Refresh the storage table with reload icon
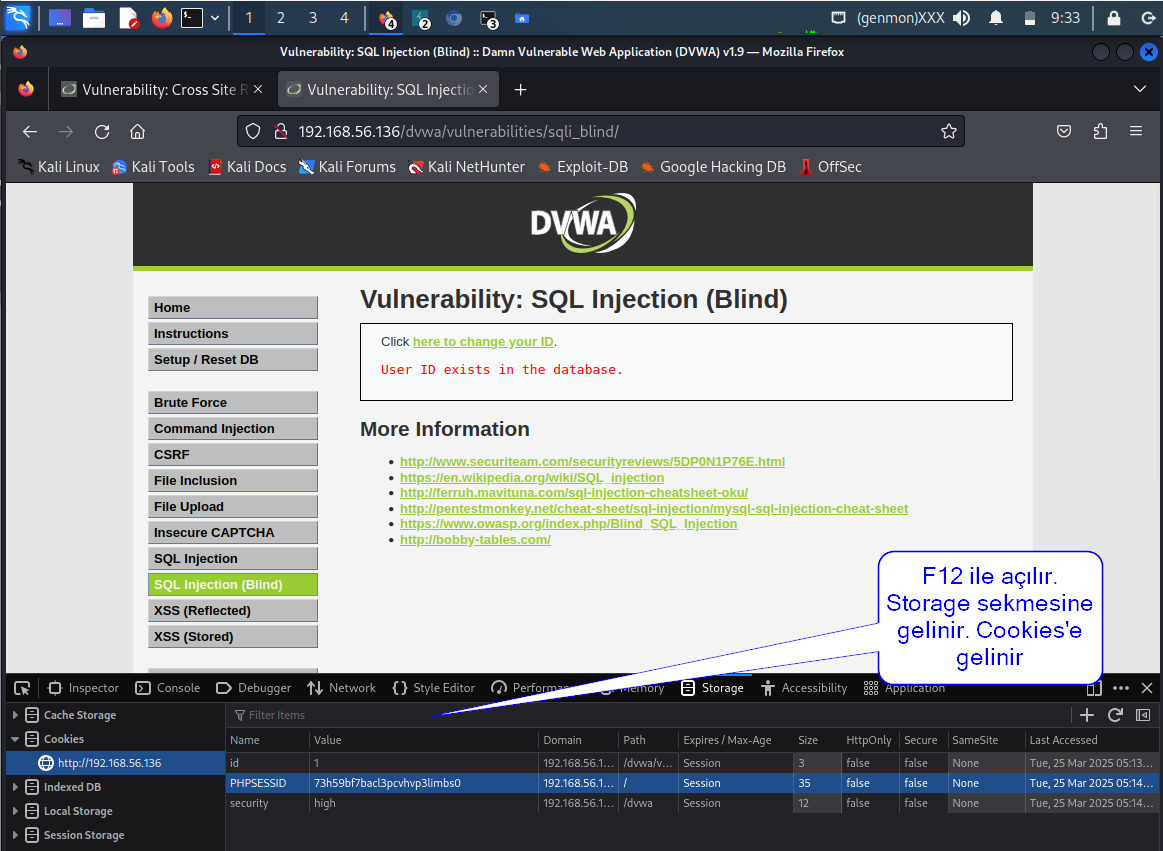 pos(1115,715)
